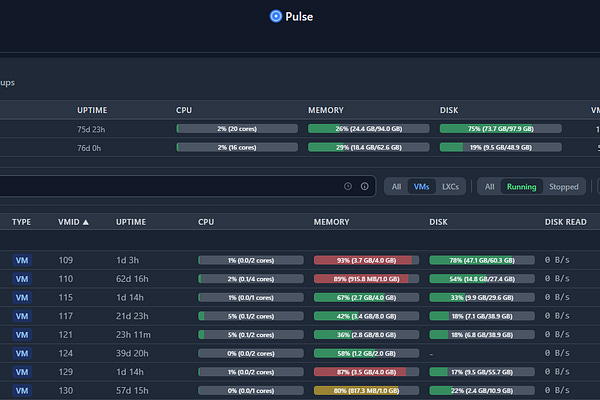Click node memory bar 29% (18.4 GB/62.6 GB)

click(368, 147)
